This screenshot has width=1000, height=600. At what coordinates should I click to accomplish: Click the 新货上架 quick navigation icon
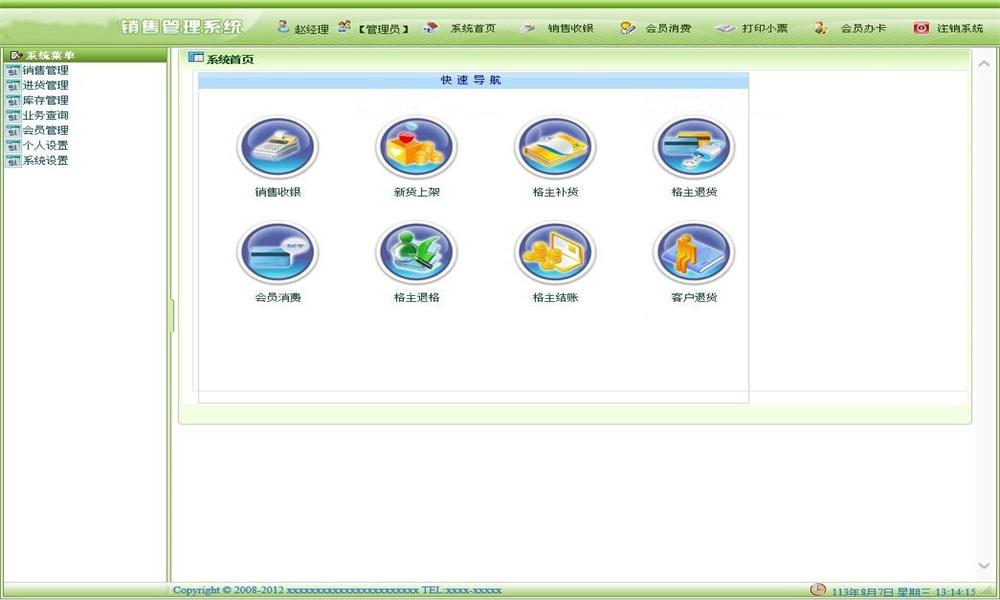[x=416, y=147]
